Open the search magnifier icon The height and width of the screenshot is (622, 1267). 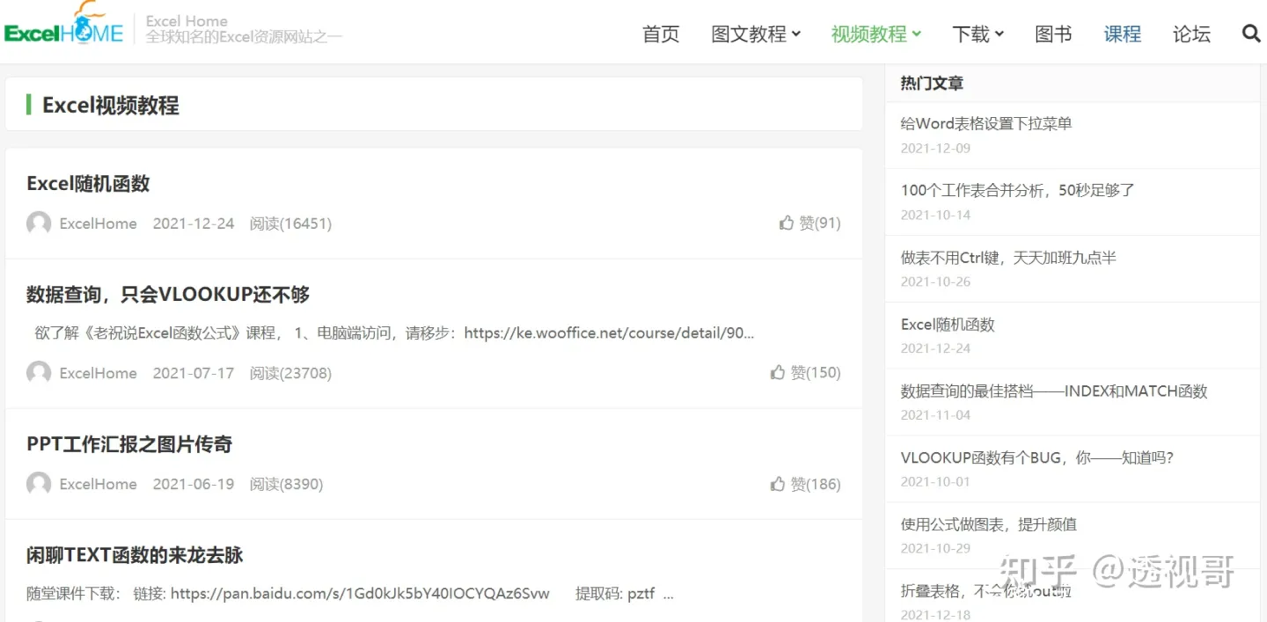(1251, 33)
